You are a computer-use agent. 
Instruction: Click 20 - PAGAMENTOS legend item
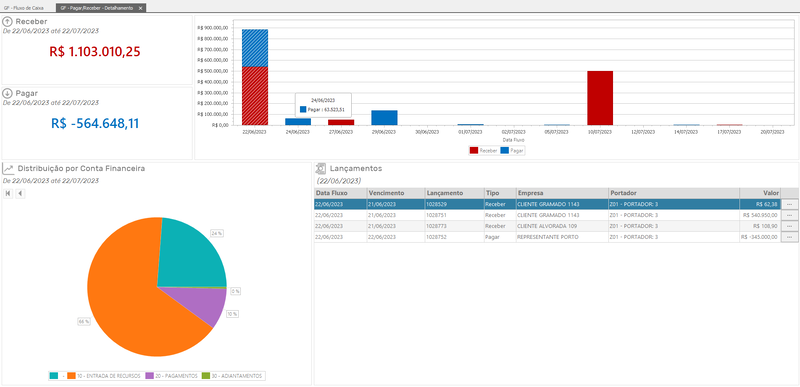[x=171, y=376]
